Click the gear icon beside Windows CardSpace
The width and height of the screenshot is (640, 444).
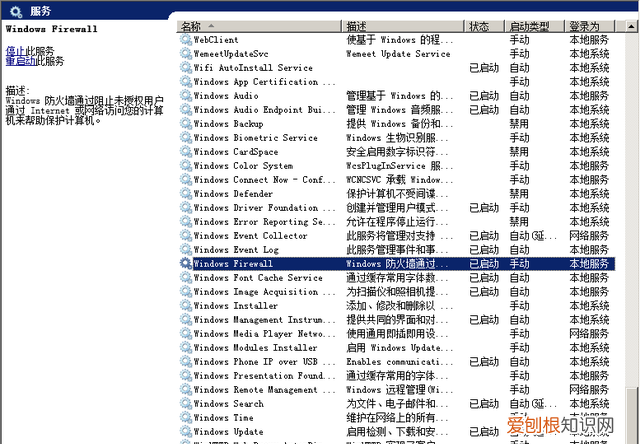tap(186, 151)
